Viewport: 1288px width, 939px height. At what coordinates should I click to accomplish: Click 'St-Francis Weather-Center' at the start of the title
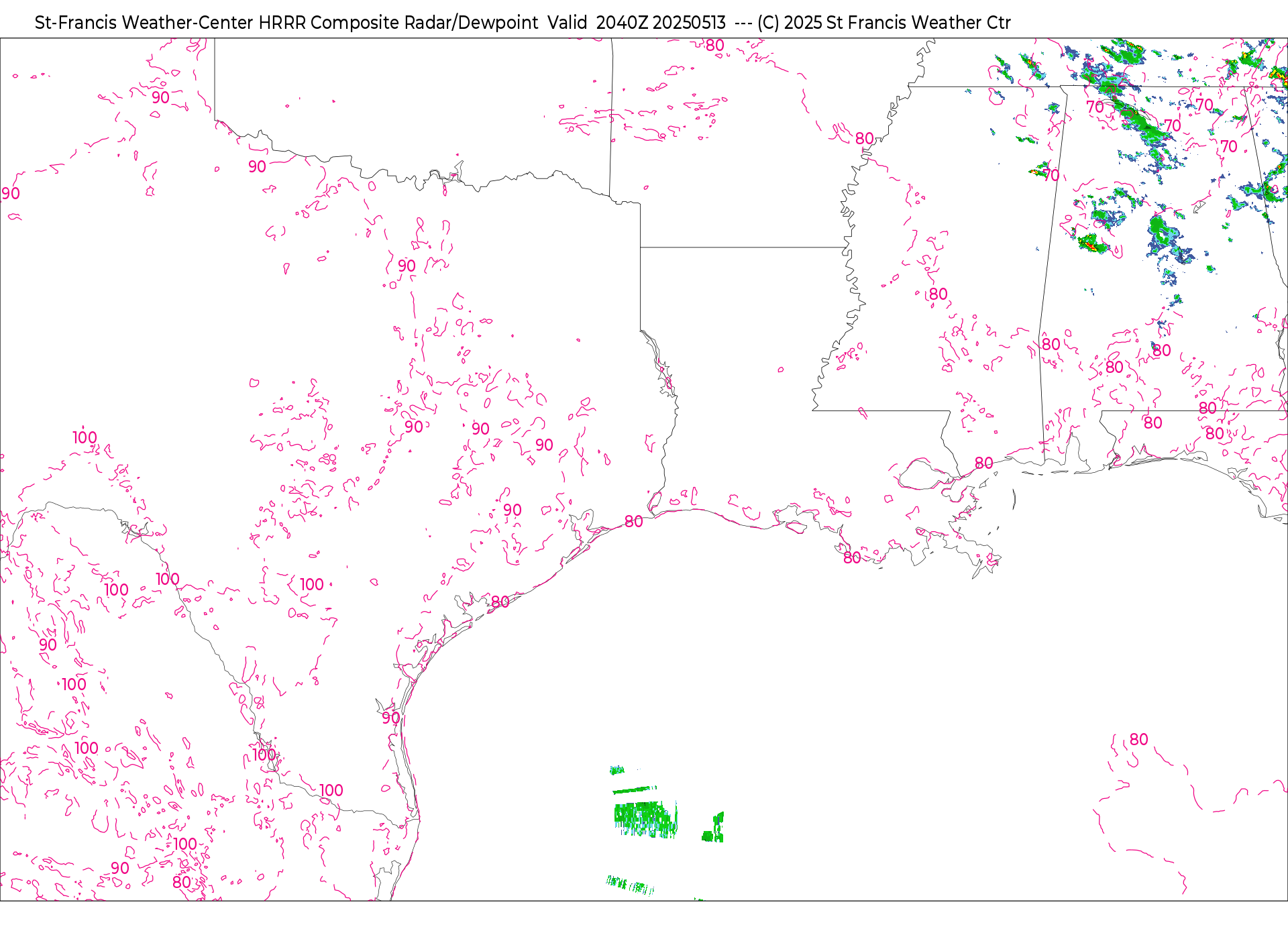[144, 23]
